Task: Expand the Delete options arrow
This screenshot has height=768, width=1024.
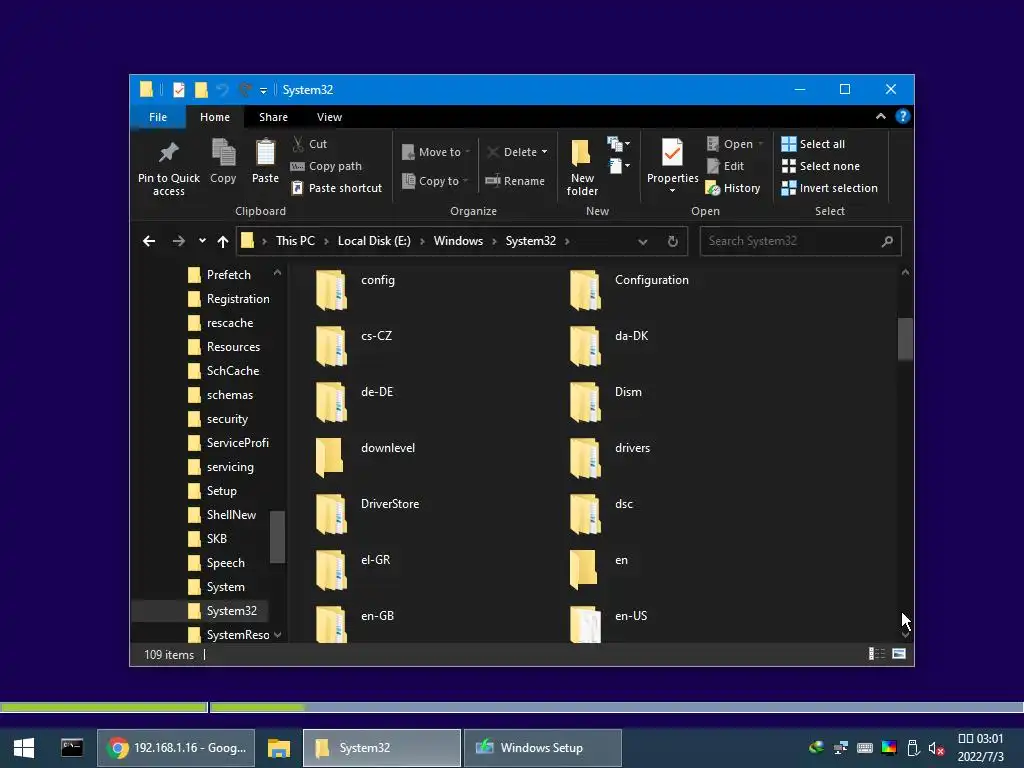Action: pos(545,152)
